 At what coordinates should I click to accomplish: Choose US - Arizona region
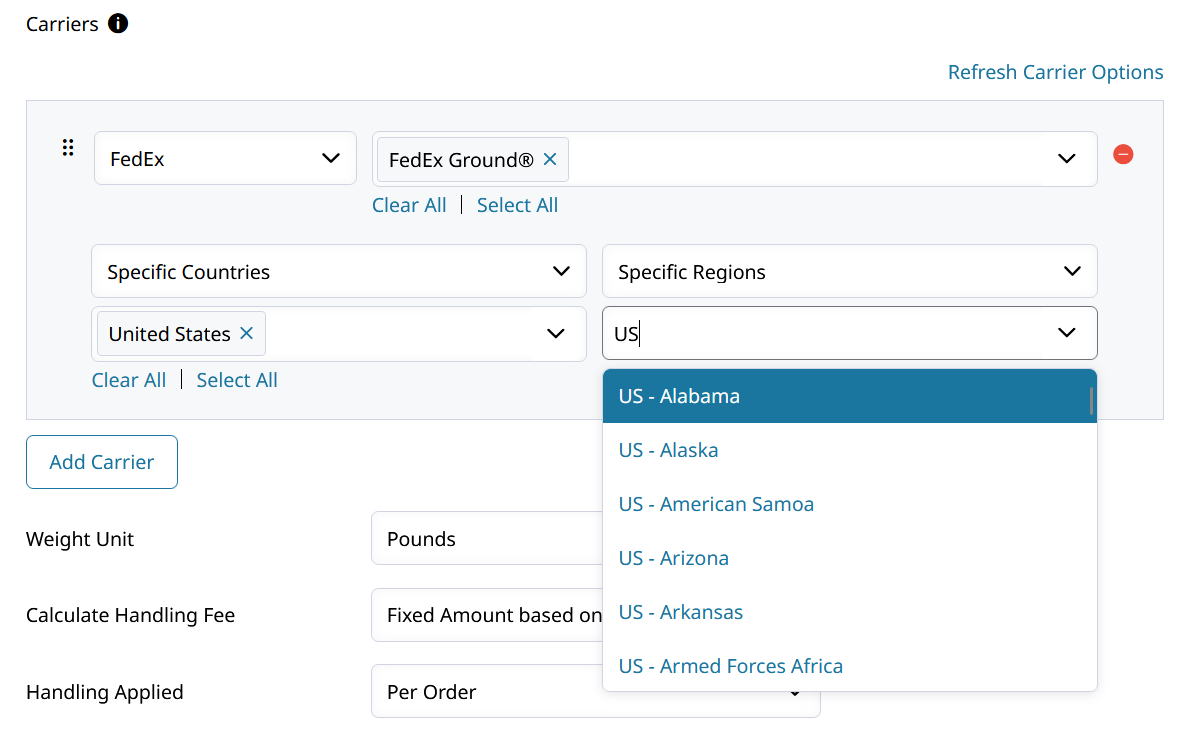pos(849,558)
